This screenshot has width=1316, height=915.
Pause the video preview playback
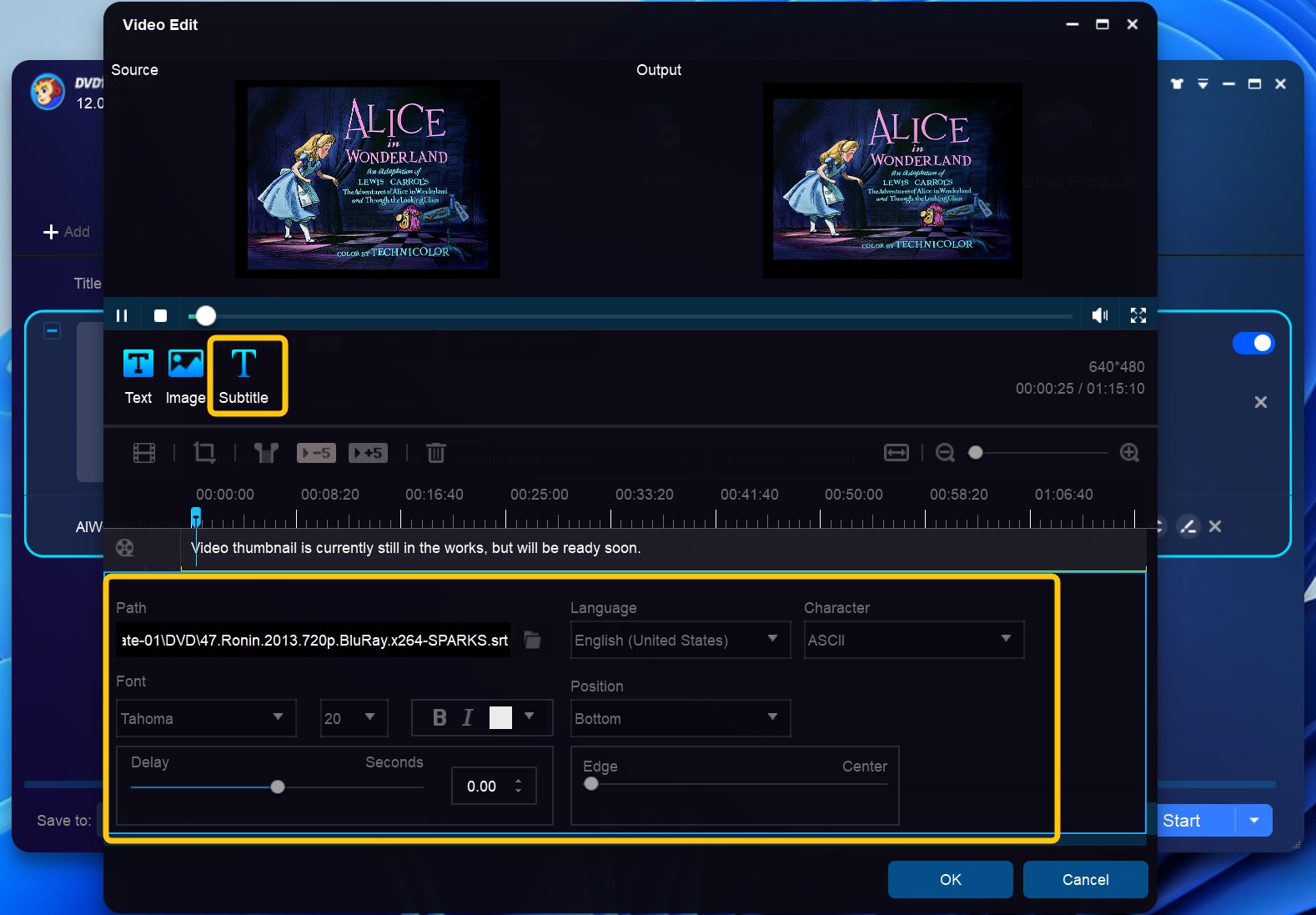pyautogui.click(x=122, y=315)
